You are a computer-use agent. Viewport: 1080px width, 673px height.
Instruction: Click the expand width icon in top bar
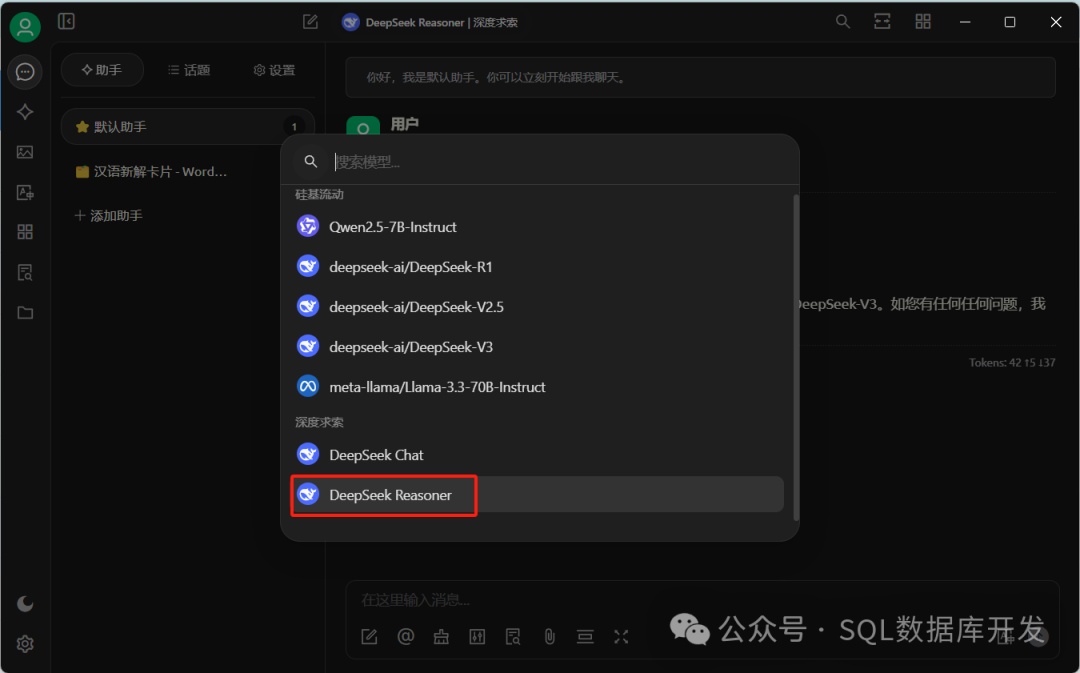coord(882,21)
